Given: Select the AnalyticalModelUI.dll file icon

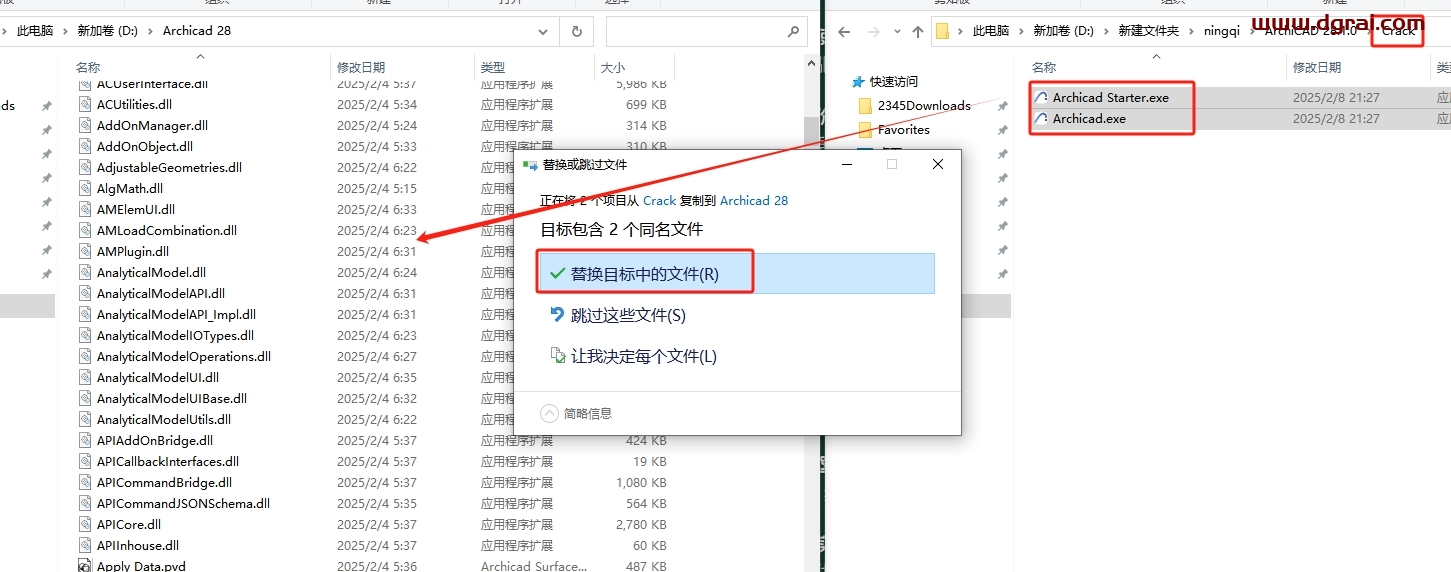Looking at the screenshot, I should (x=86, y=377).
